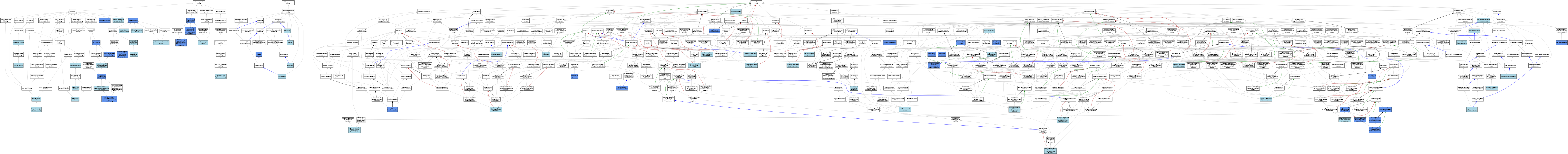
Task: Select the 'chemical homeostasis' node
Action: tap(890, 21)
